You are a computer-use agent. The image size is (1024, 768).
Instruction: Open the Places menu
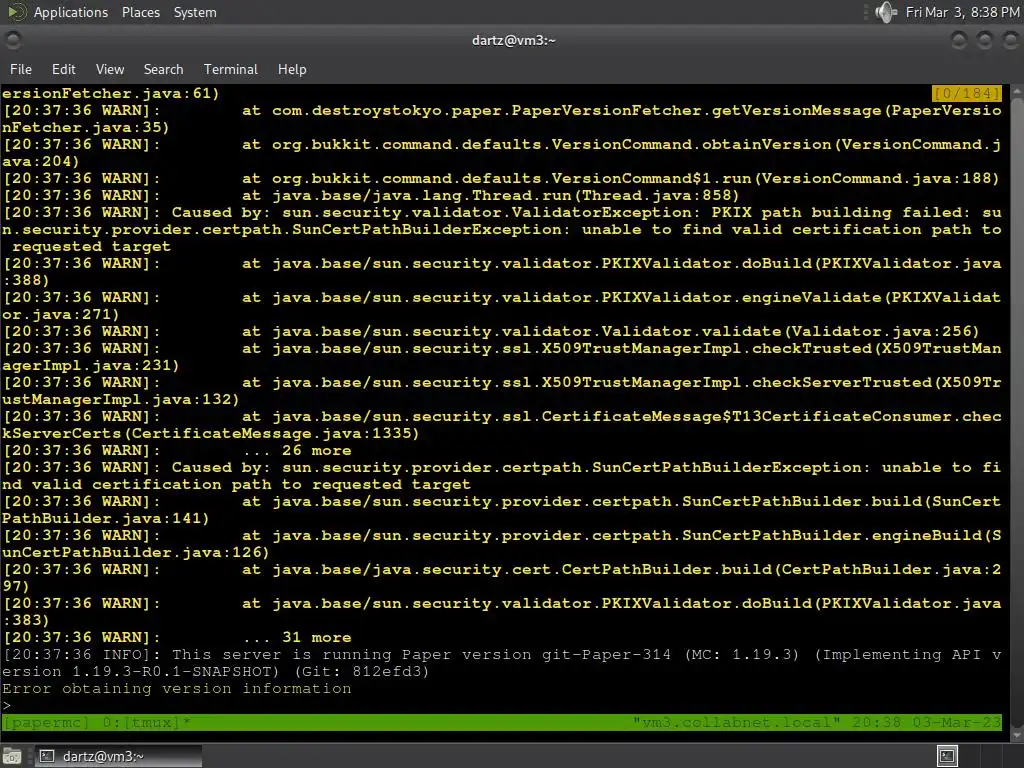tap(140, 12)
